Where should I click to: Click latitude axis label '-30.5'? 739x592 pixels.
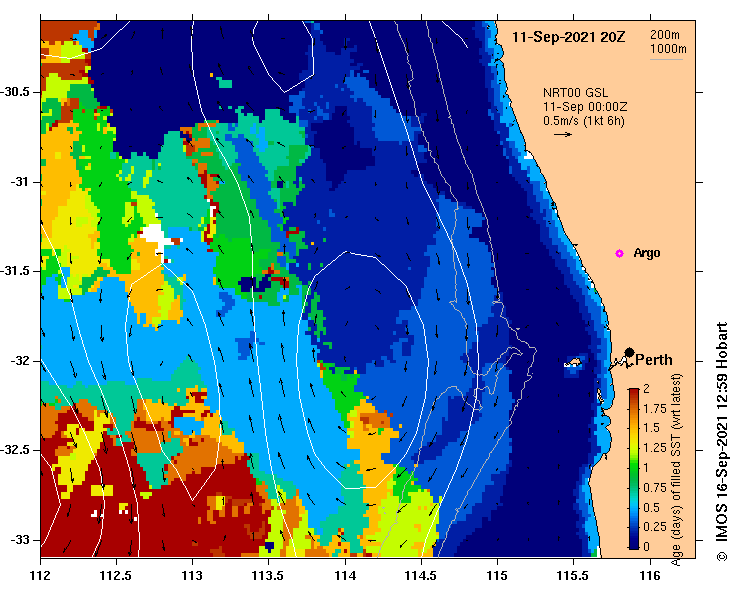point(16,92)
